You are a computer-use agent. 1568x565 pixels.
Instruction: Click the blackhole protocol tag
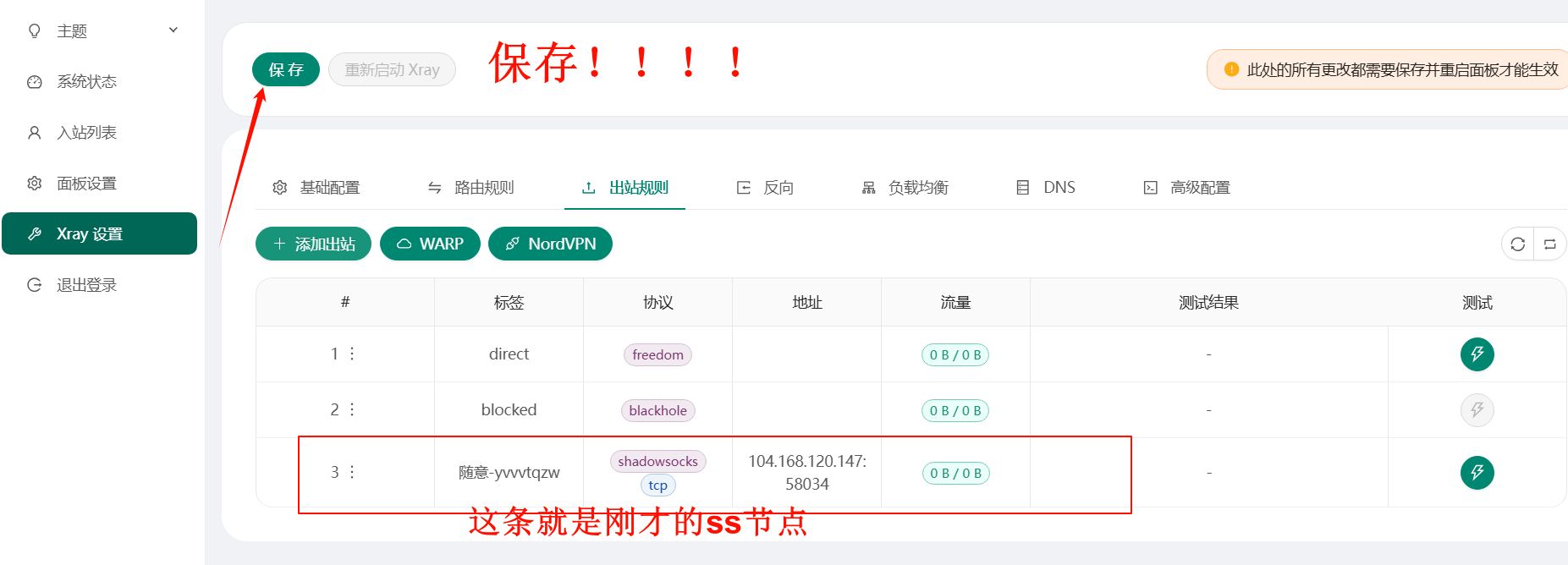(657, 410)
